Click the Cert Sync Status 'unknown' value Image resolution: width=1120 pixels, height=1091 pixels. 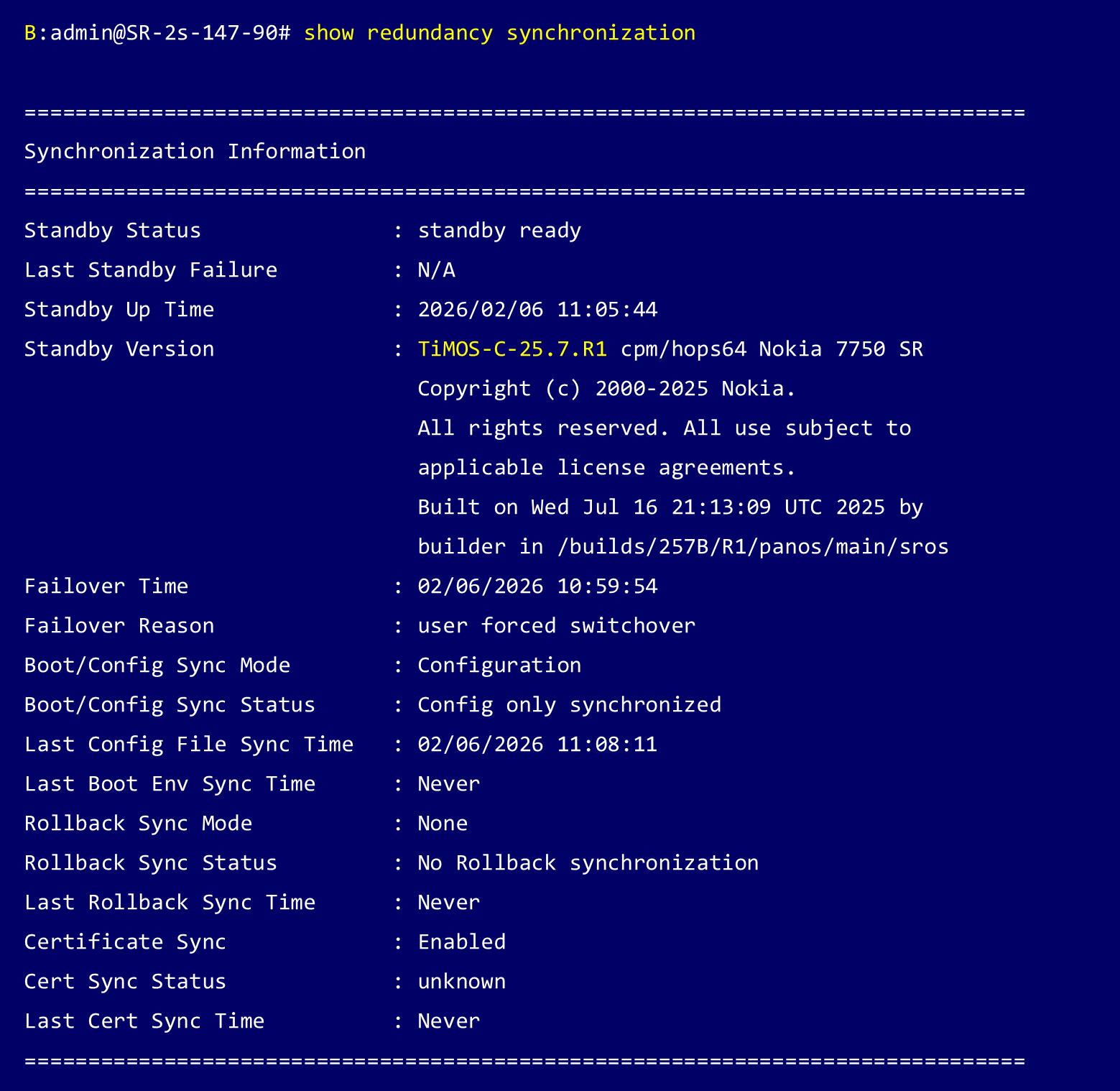462,982
